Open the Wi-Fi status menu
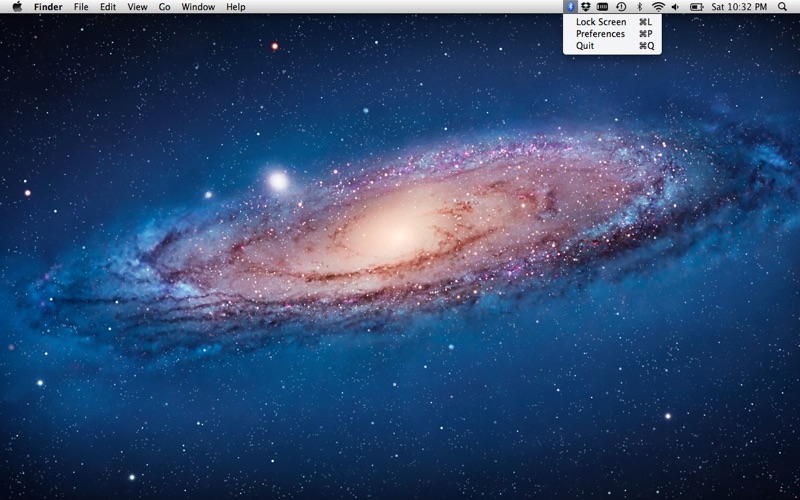800x500 pixels. (x=659, y=7)
